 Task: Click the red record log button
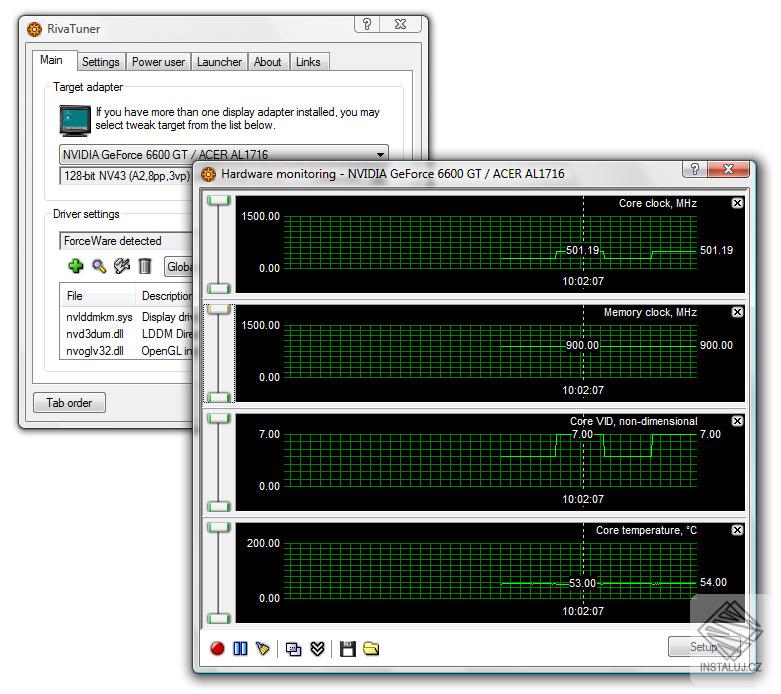pyautogui.click(x=217, y=648)
